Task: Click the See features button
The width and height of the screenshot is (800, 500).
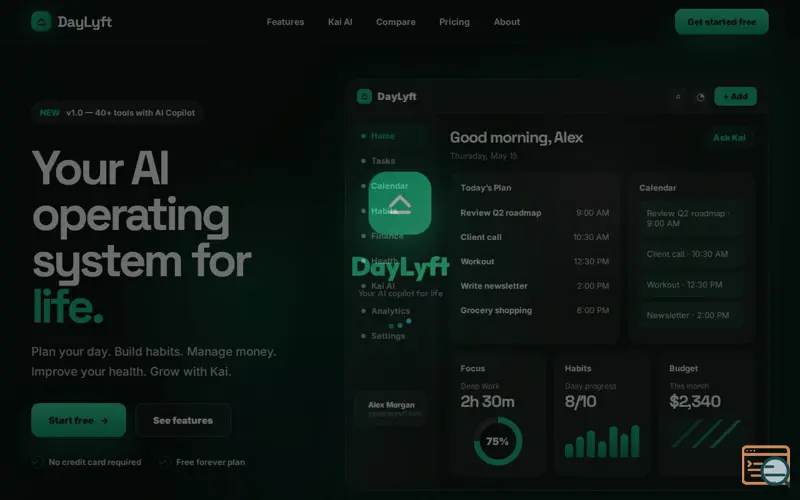Action: (183, 420)
